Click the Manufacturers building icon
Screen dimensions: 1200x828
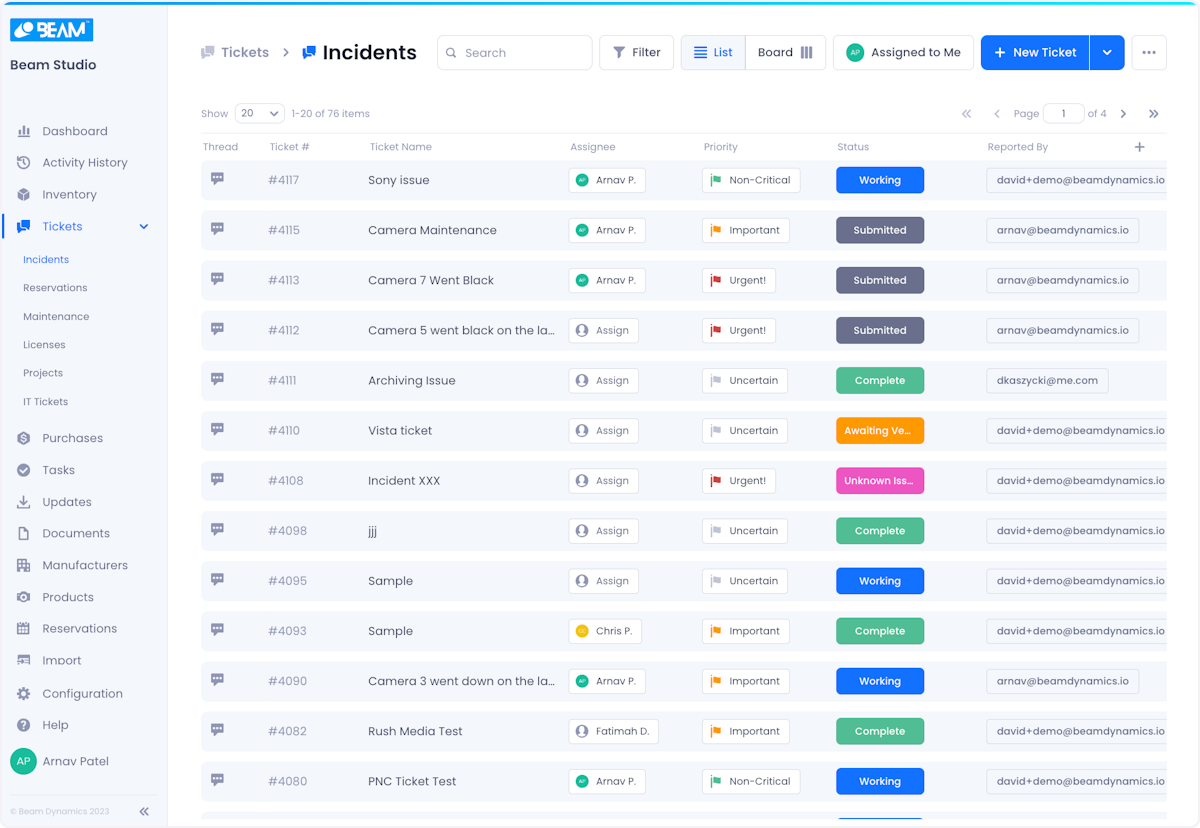(24, 565)
